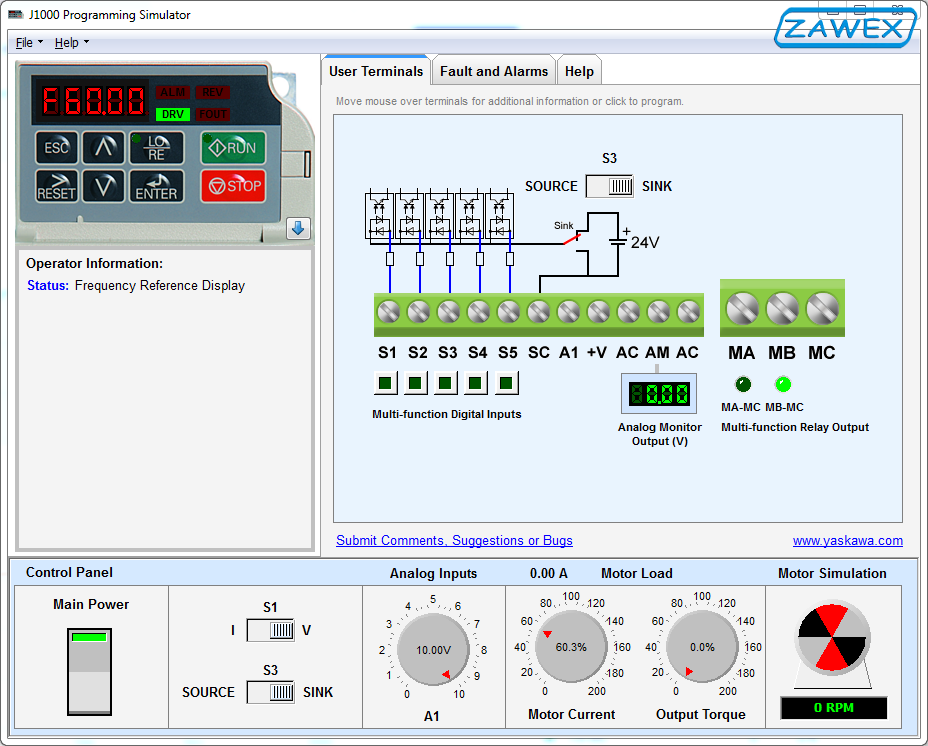The width and height of the screenshot is (928, 746).
Task: Click the AM terminal screw
Action: click(x=658, y=311)
